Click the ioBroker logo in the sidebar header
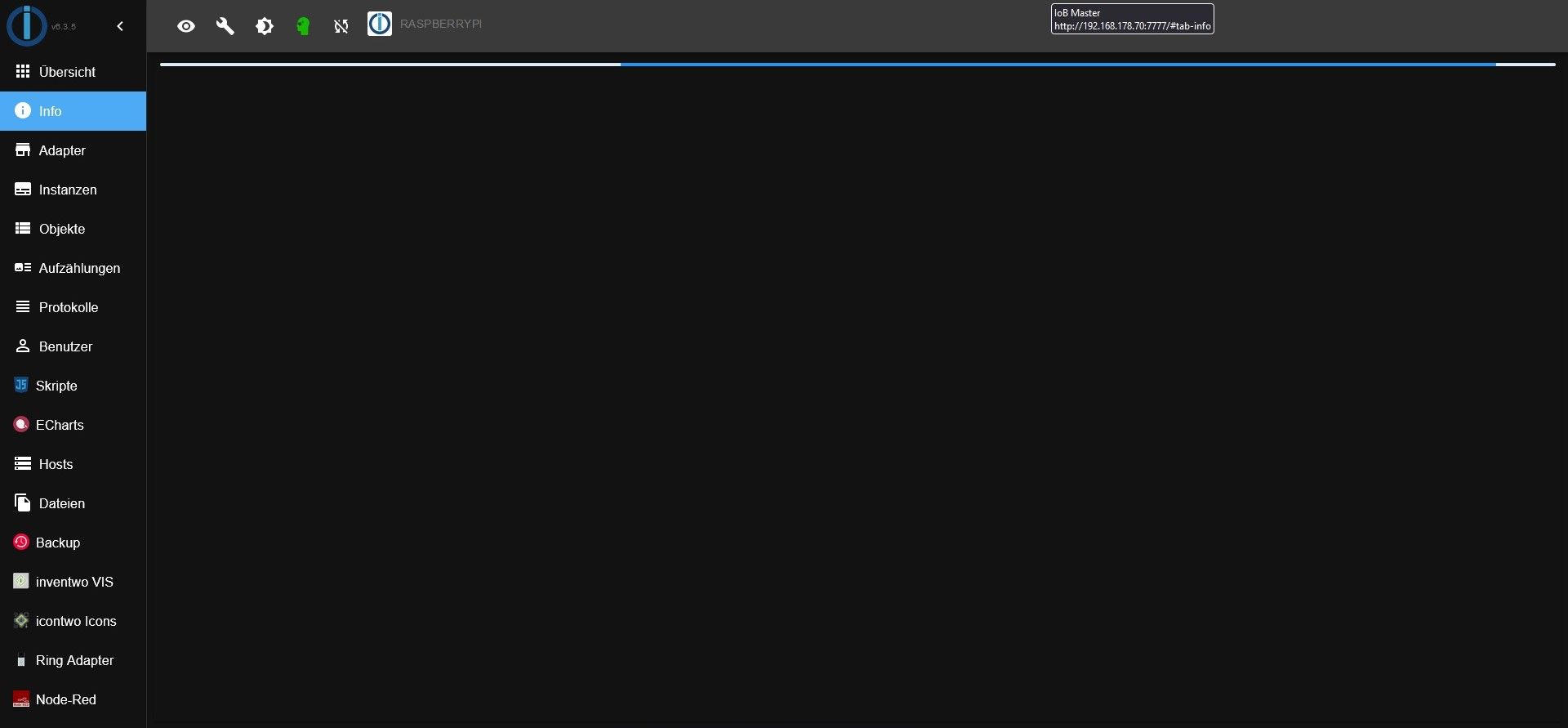1568x728 pixels. (x=27, y=25)
